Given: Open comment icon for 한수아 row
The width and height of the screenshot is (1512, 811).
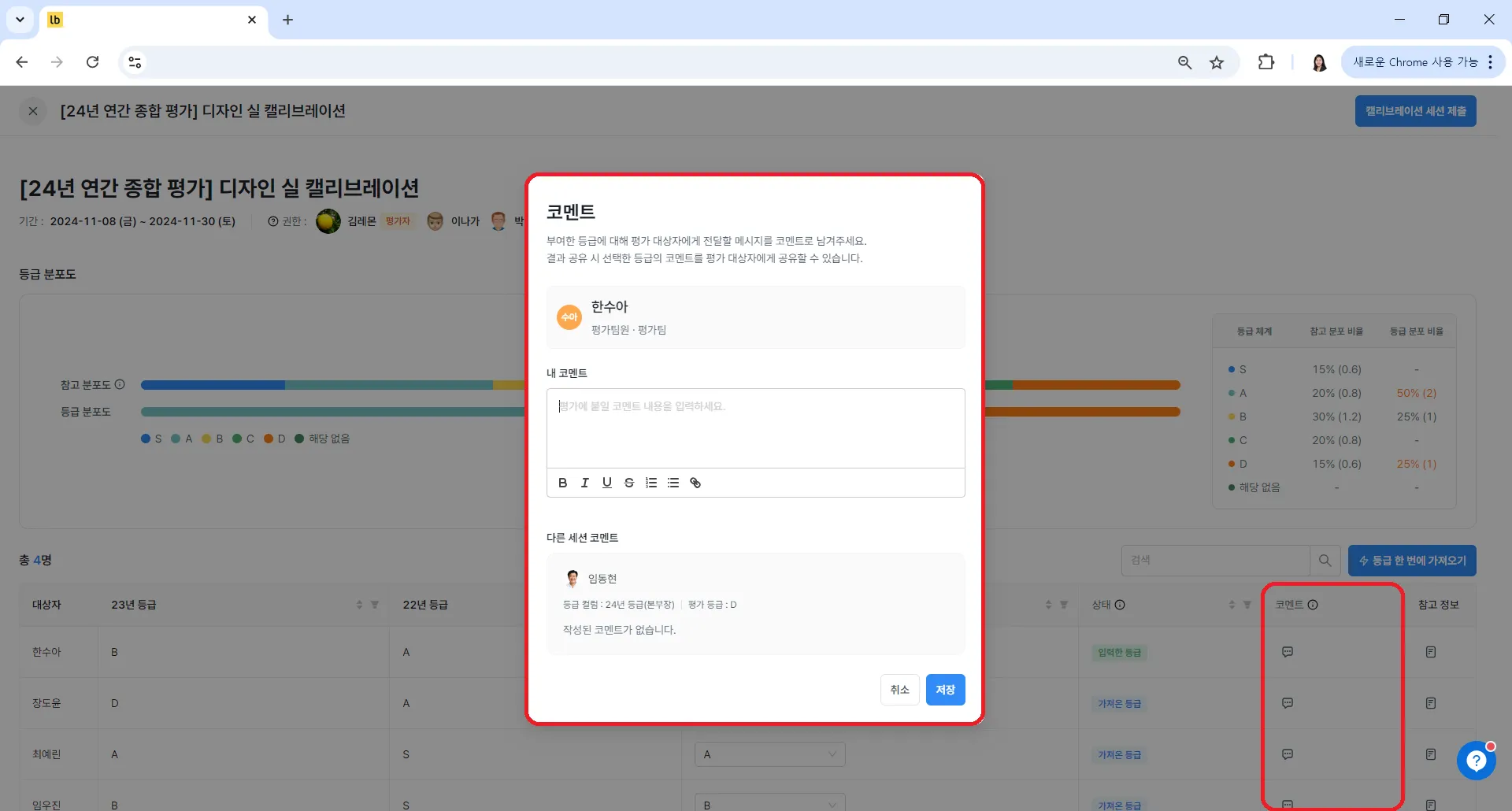Looking at the screenshot, I should click(x=1288, y=652).
